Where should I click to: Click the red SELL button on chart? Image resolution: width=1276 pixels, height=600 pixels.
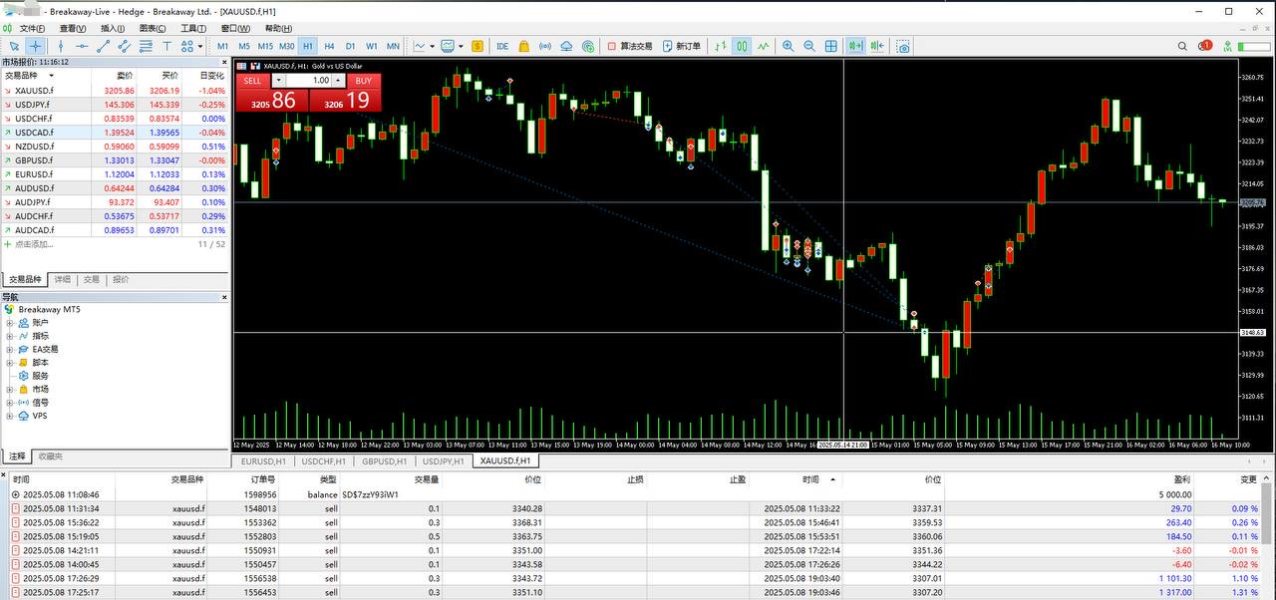(x=252, y=81)
